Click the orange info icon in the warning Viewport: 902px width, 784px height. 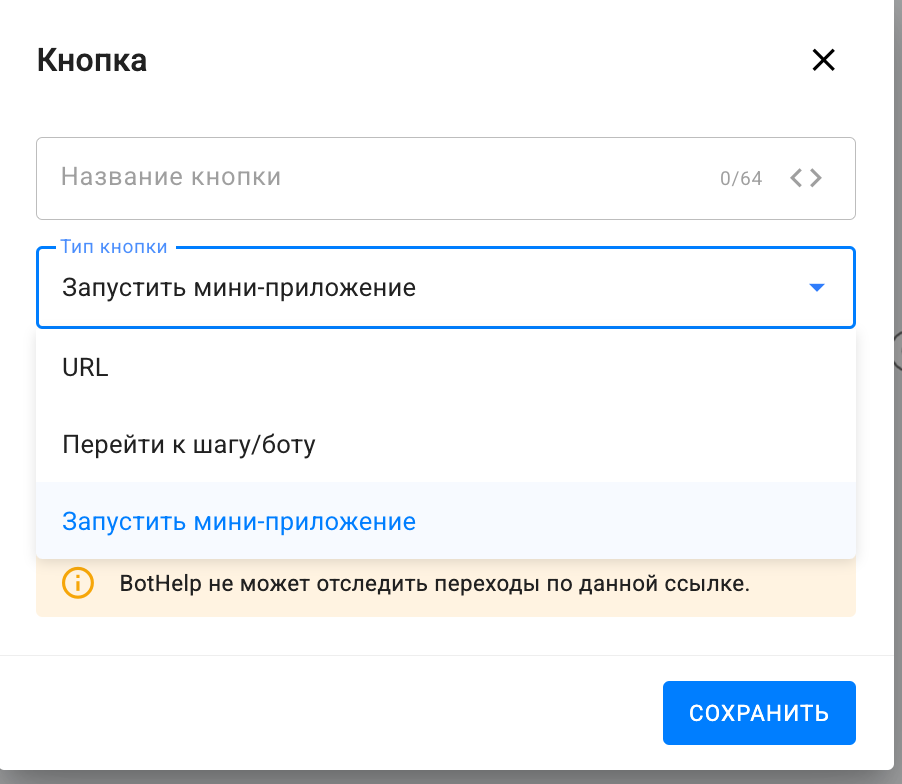(x=77, y=582)
